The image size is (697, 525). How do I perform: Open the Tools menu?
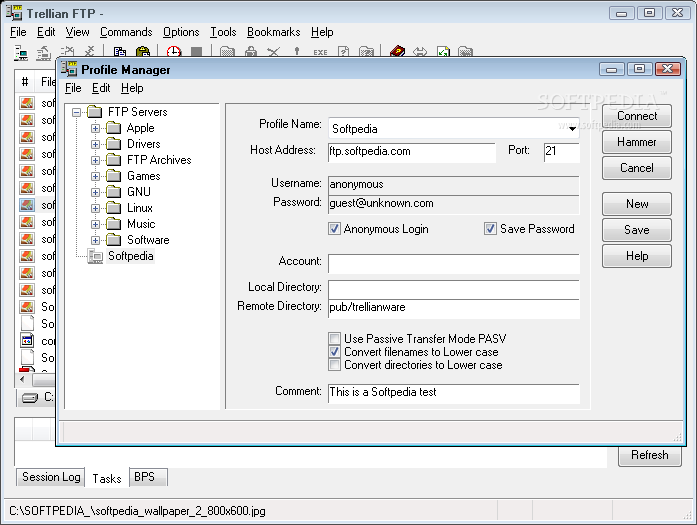tap(223, 32)
